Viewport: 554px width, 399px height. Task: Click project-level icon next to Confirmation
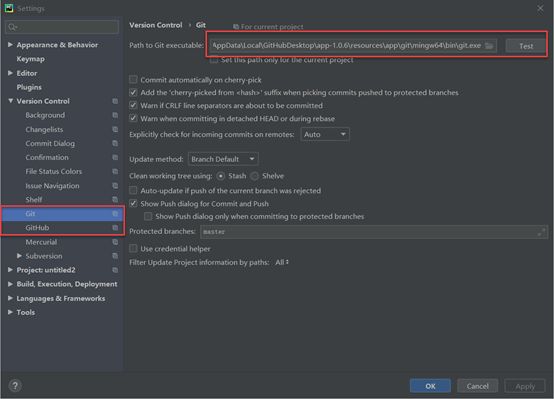coord(115,157)
